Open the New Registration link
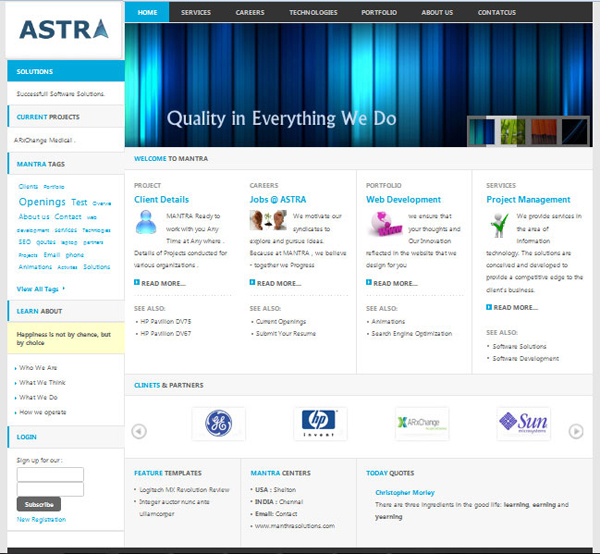600x554 pixels. [x=41, y=520]
